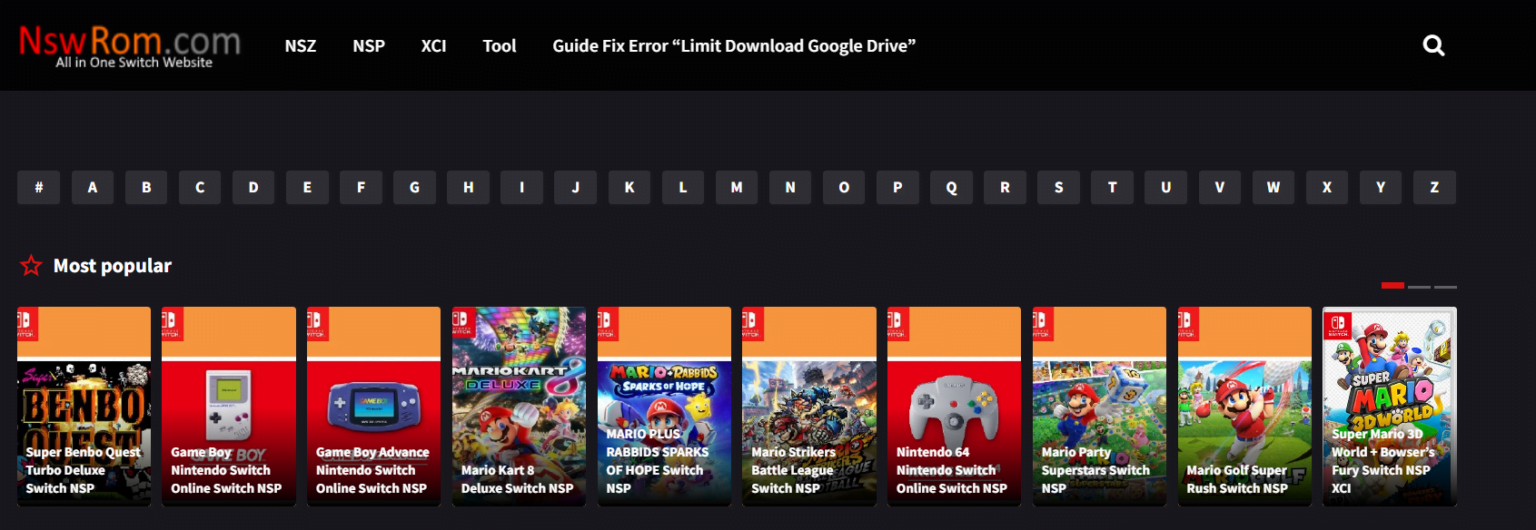
Task: Filter games by letter X
Action: pos(1327,187)
